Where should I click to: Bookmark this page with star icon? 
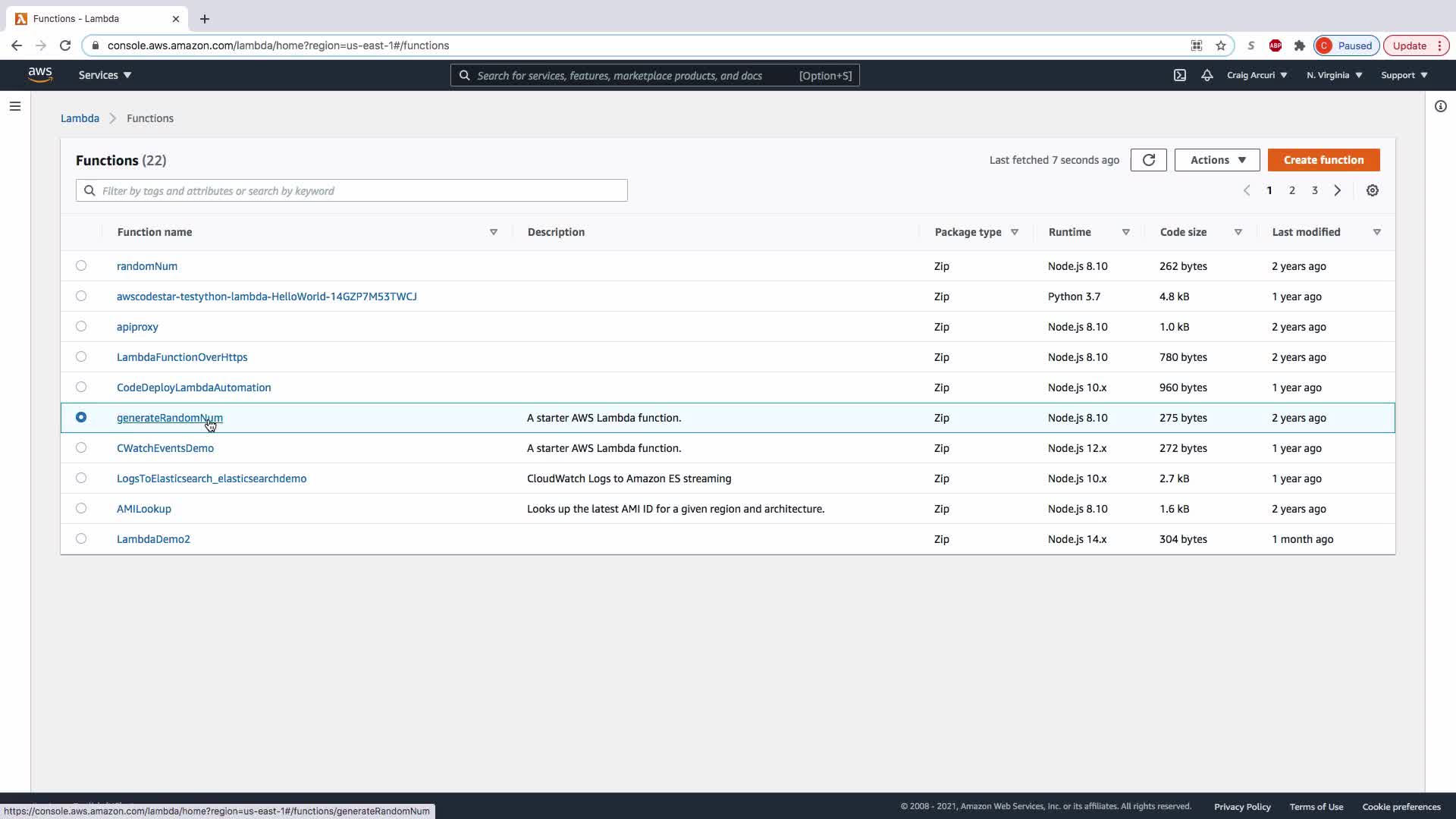point(1220,45)
